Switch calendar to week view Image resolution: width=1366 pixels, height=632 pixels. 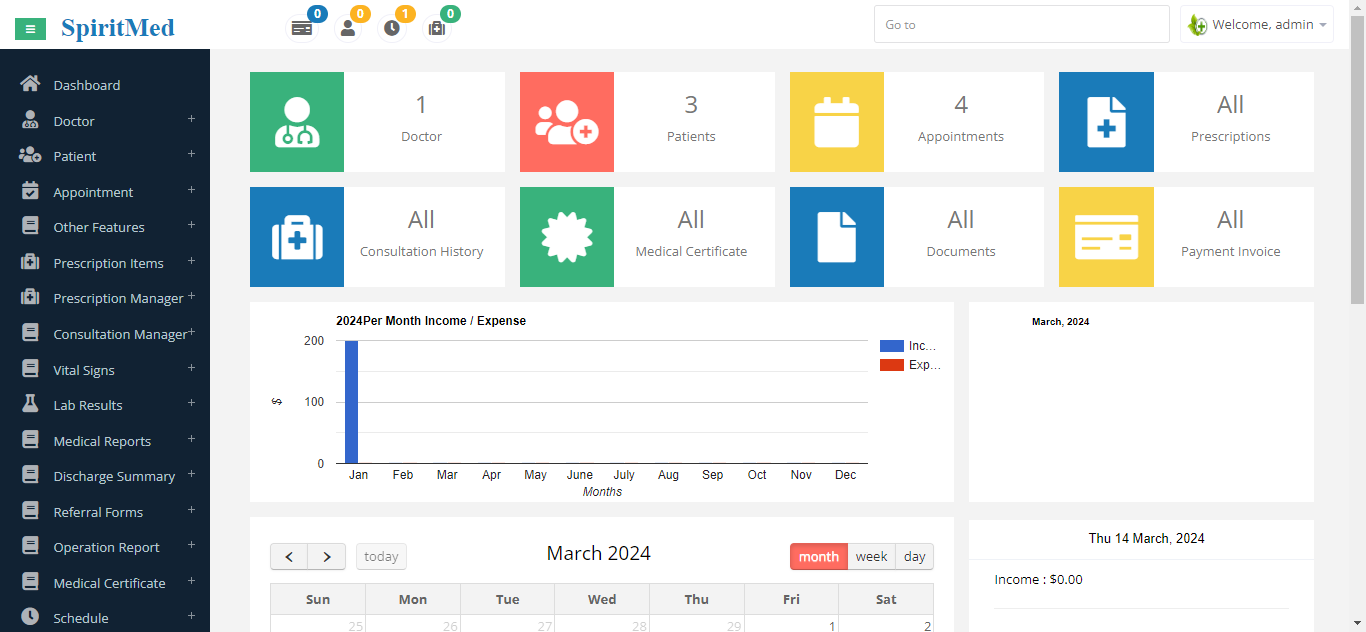(x=871, y=557)
